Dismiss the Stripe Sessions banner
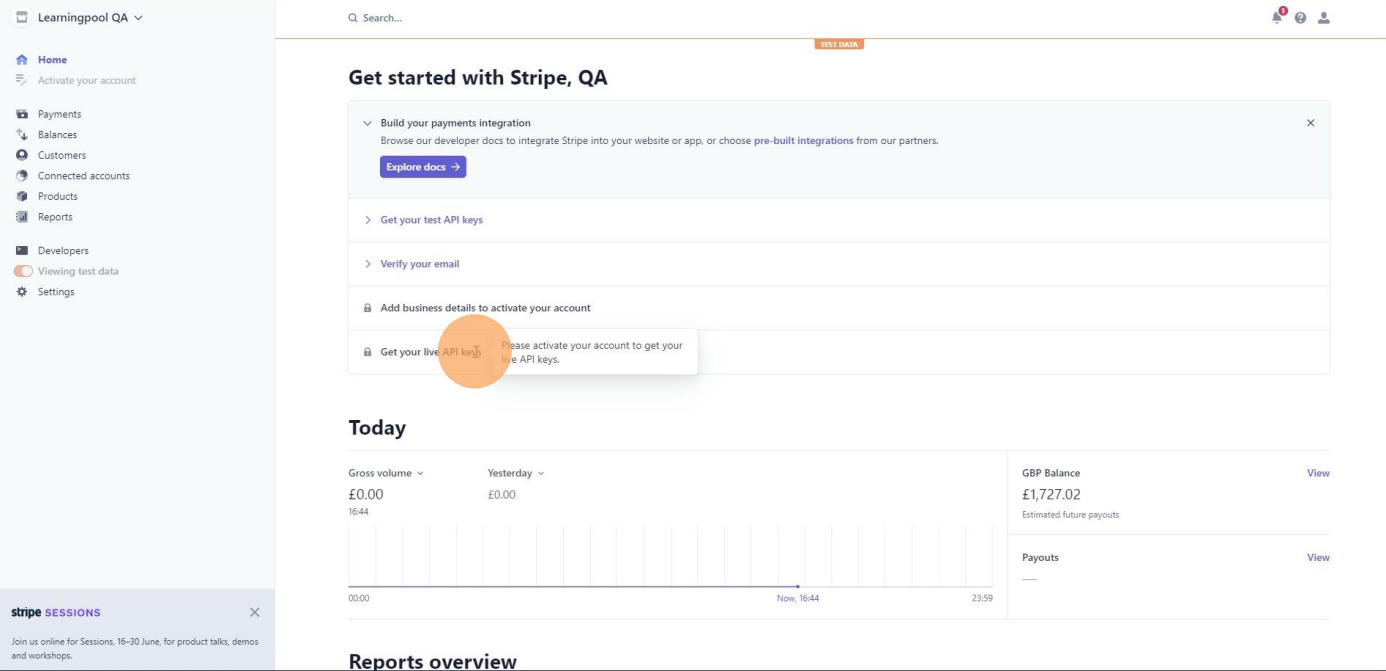1386x671 pixels. click(x=254, y=612)
